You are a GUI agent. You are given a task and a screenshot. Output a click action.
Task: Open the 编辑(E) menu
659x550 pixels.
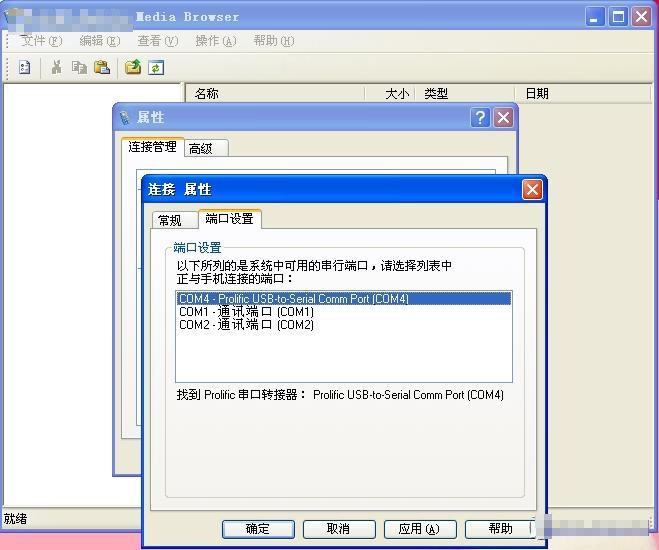pos(100,41)
